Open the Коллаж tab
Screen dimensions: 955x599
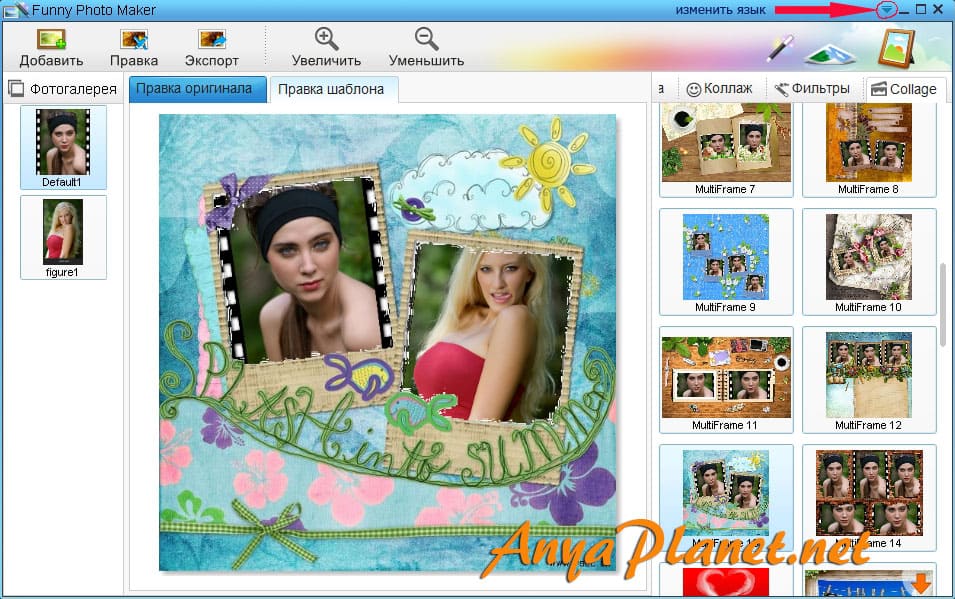[720, 89]
